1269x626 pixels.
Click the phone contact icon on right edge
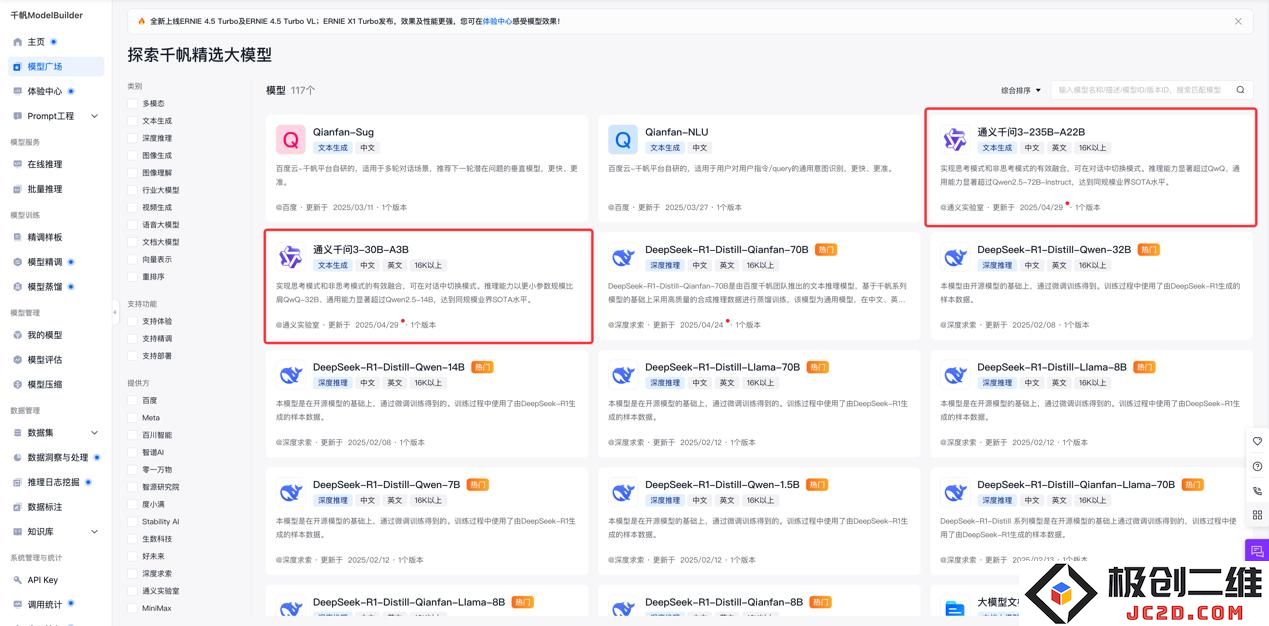pyautogui.click(x=1258, y=491)
